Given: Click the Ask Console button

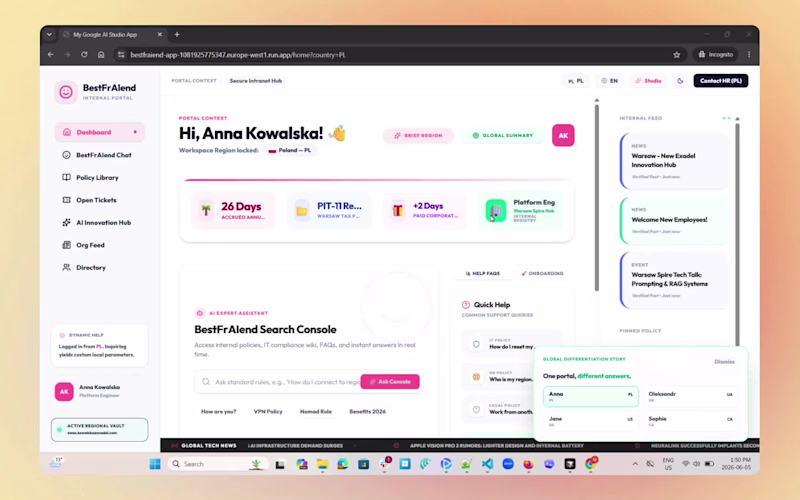Looking at the screenshot, I should 390,382.
